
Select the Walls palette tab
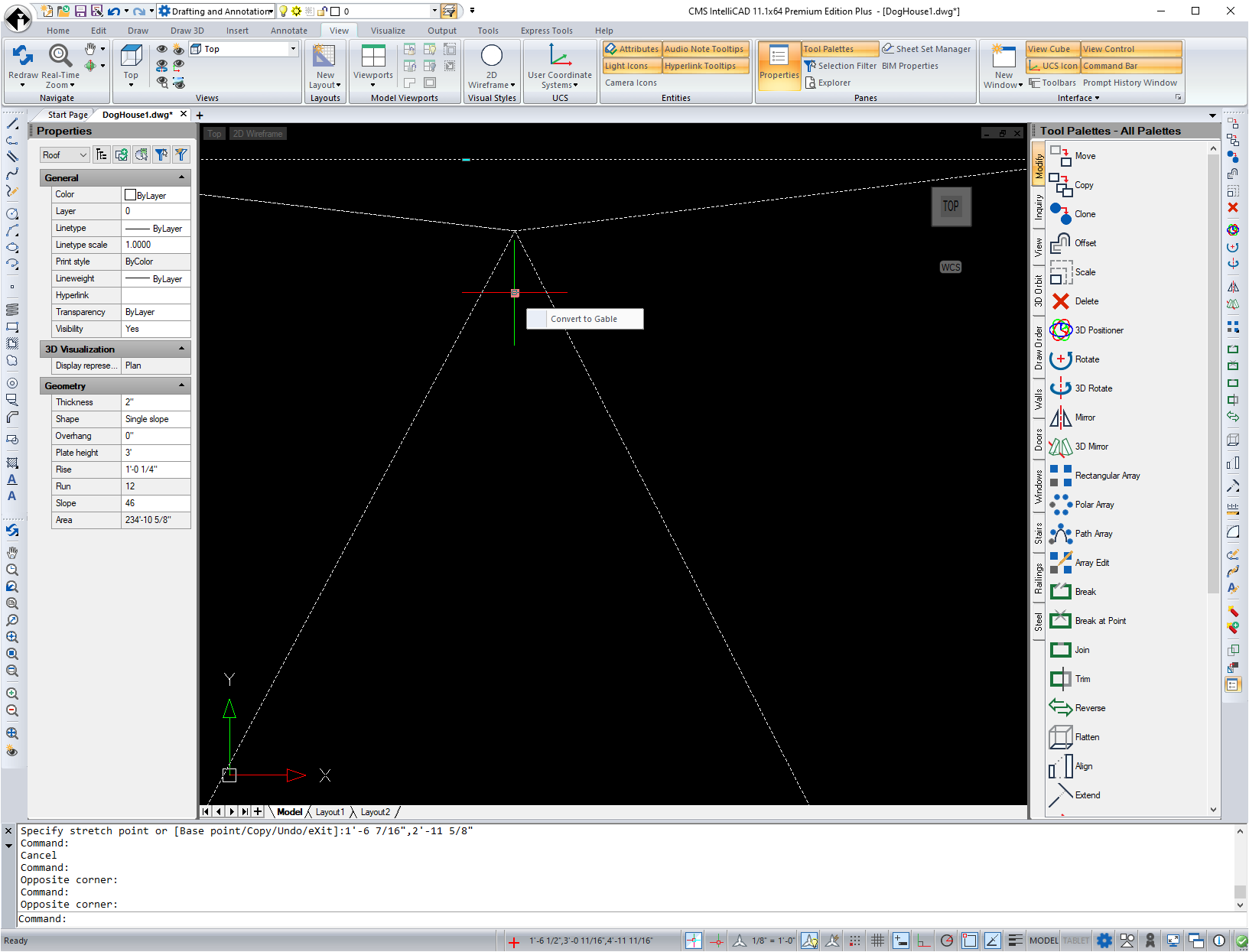click(x=1039, y=399)
